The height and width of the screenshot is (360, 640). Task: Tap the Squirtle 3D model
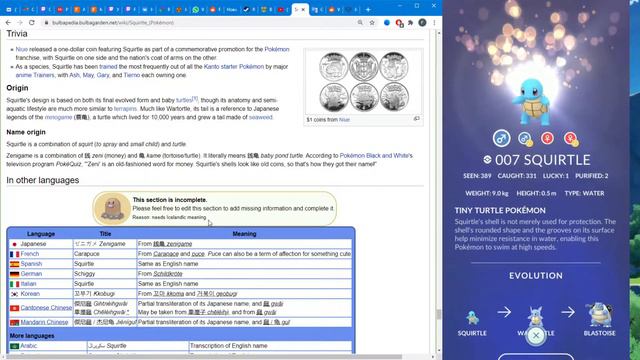532,102
